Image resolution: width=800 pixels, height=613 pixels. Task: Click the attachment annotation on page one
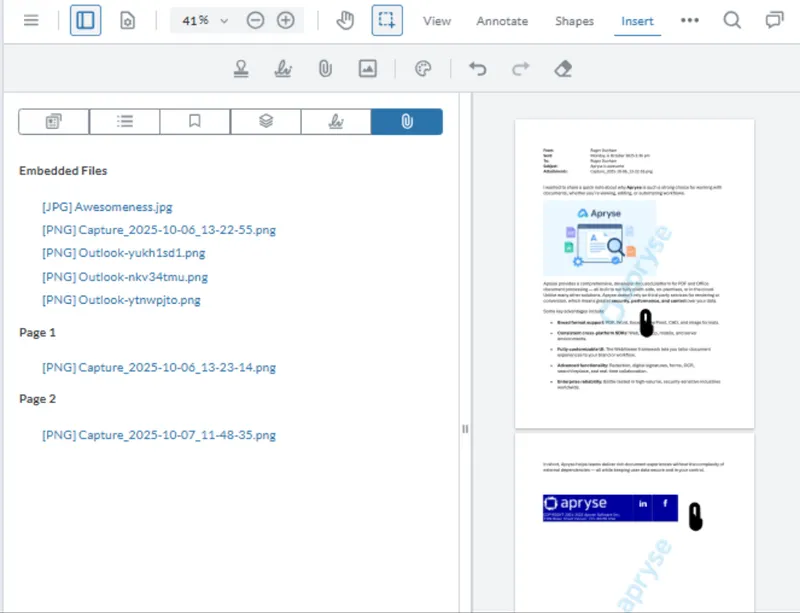click(646, 323)
